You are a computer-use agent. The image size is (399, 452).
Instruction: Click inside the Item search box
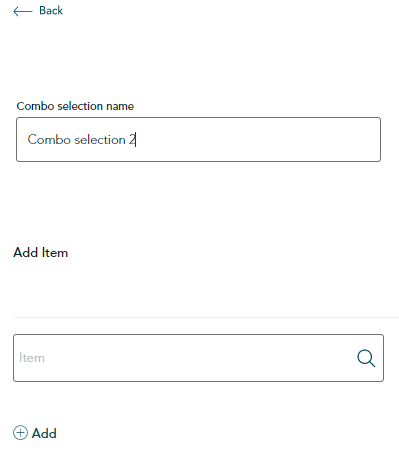pyautogui.click(x=198, y=358)
